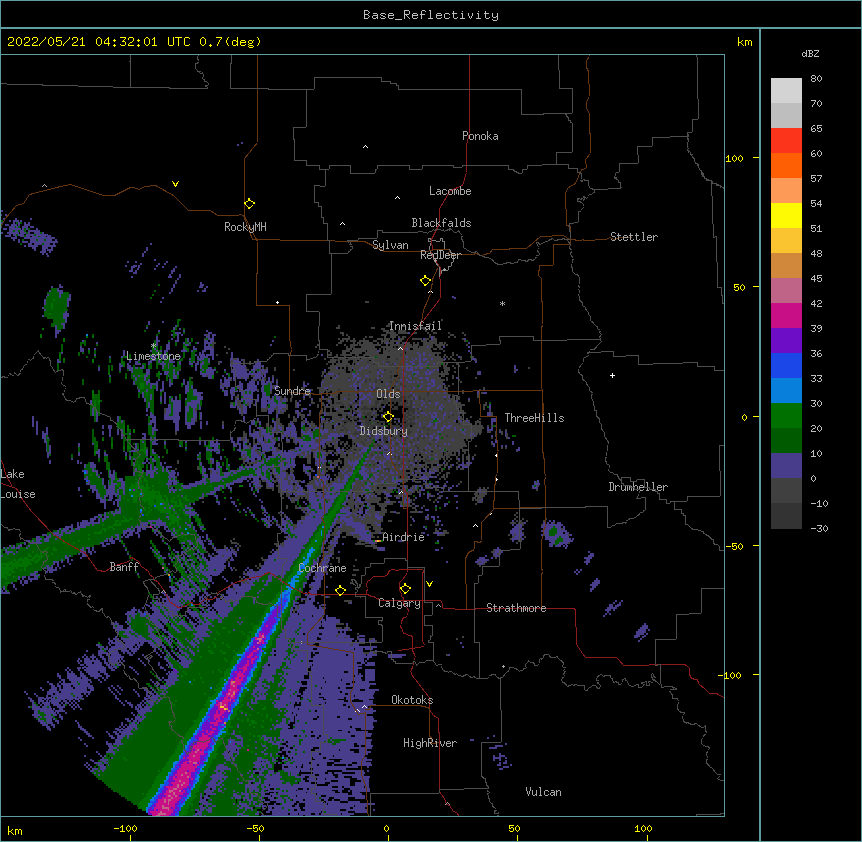The image size is (862, 842).
Task: Click the yellow V marker northeast of Calgary
Action: 429,584
